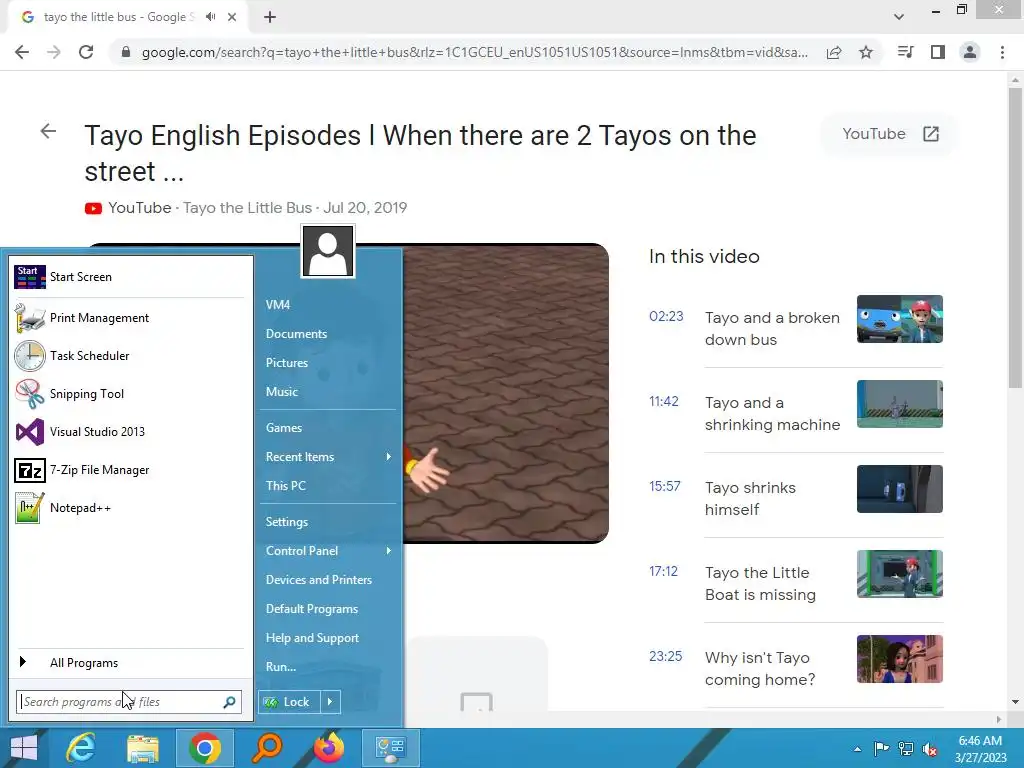Switch to Chrome on the taskbar

(x=204, y=748)
